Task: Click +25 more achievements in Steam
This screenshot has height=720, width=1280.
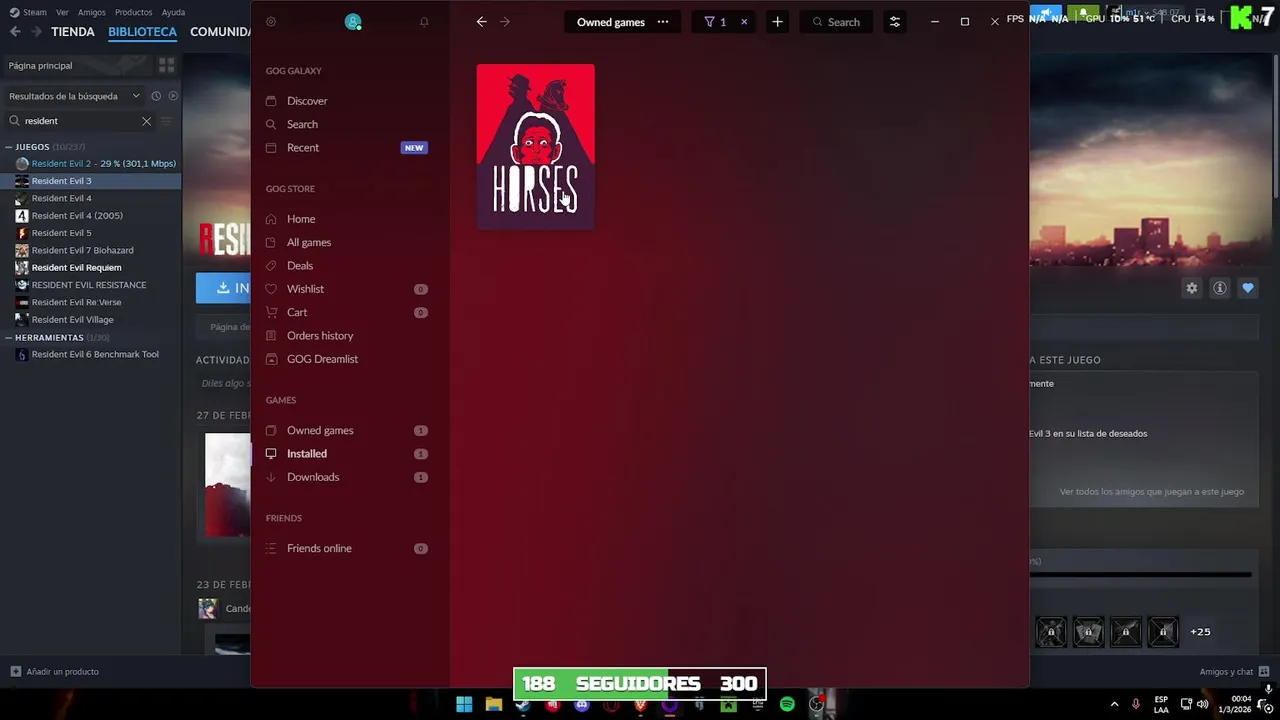Action: click(x=1200, y=632)
